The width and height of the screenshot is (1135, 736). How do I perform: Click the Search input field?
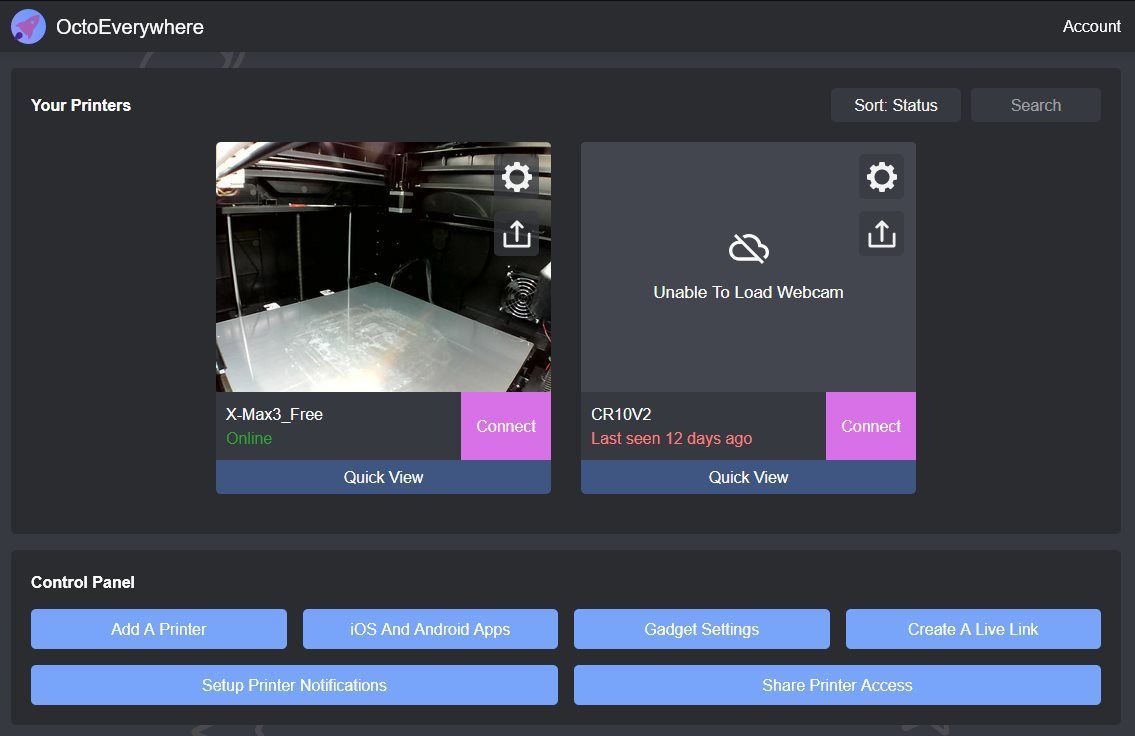1035,105
